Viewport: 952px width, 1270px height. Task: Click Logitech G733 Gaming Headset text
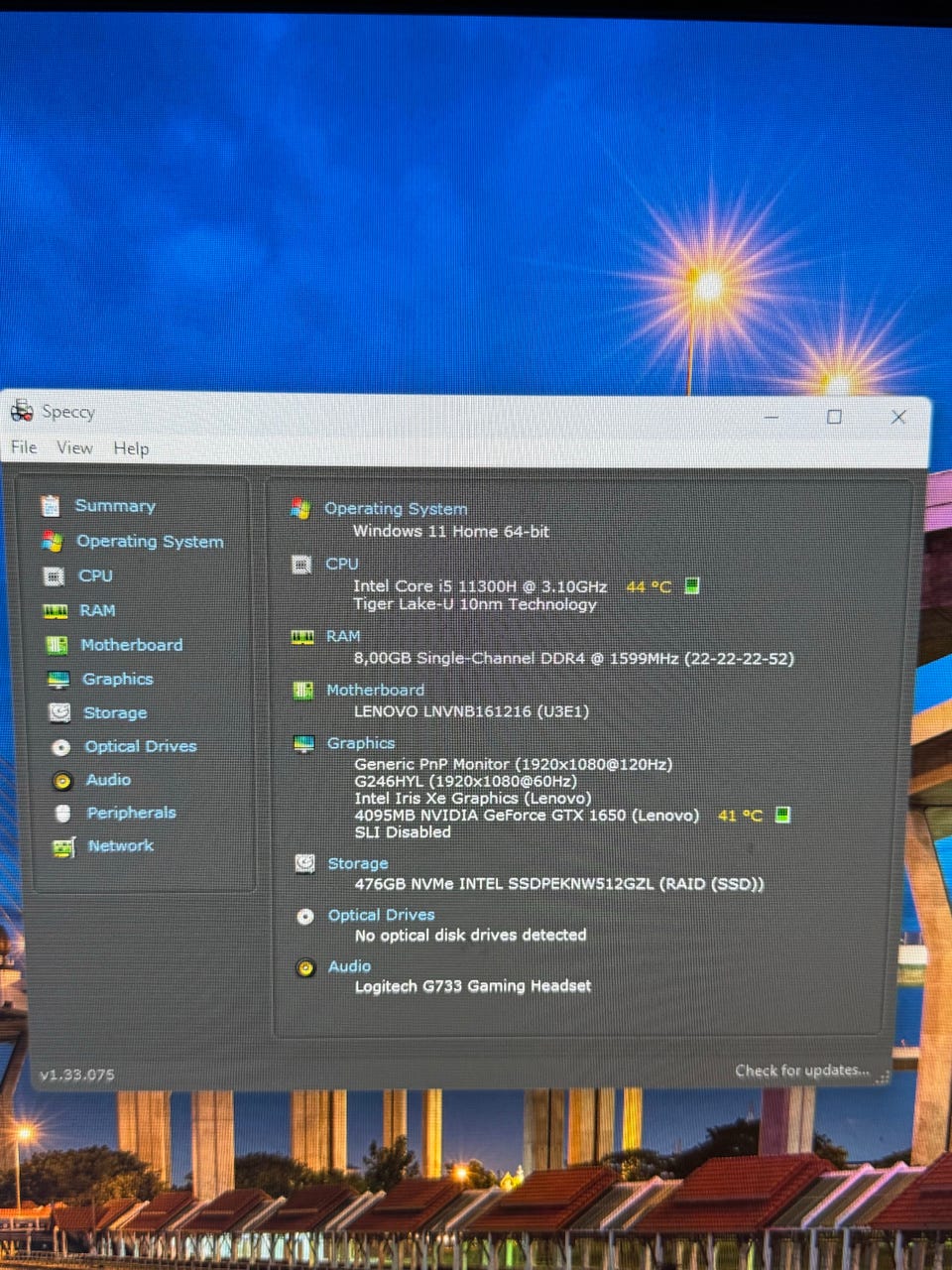(x=473, y=986)
